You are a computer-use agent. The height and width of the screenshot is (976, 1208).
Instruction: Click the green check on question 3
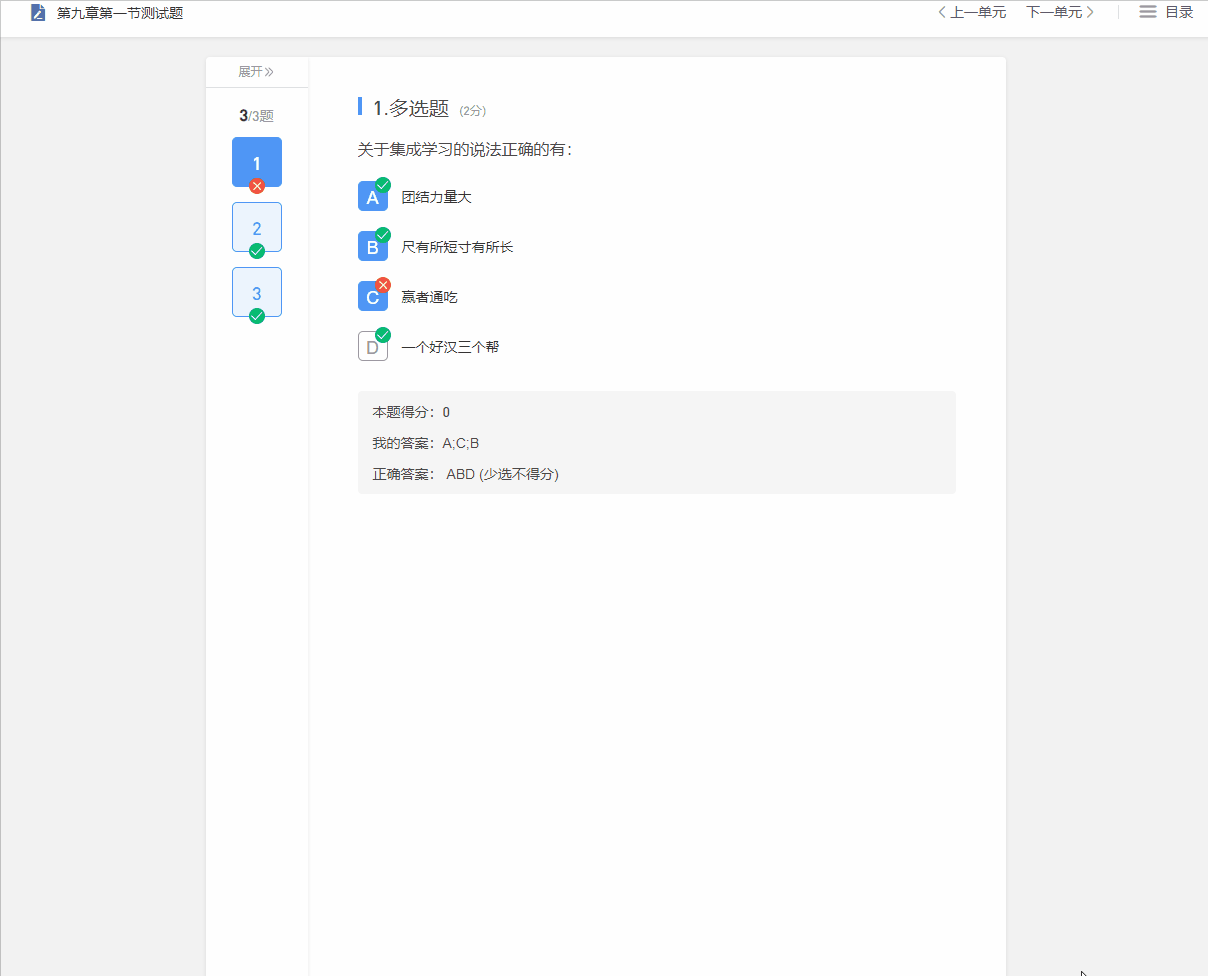pyautogui.click(x=257, y=316)
